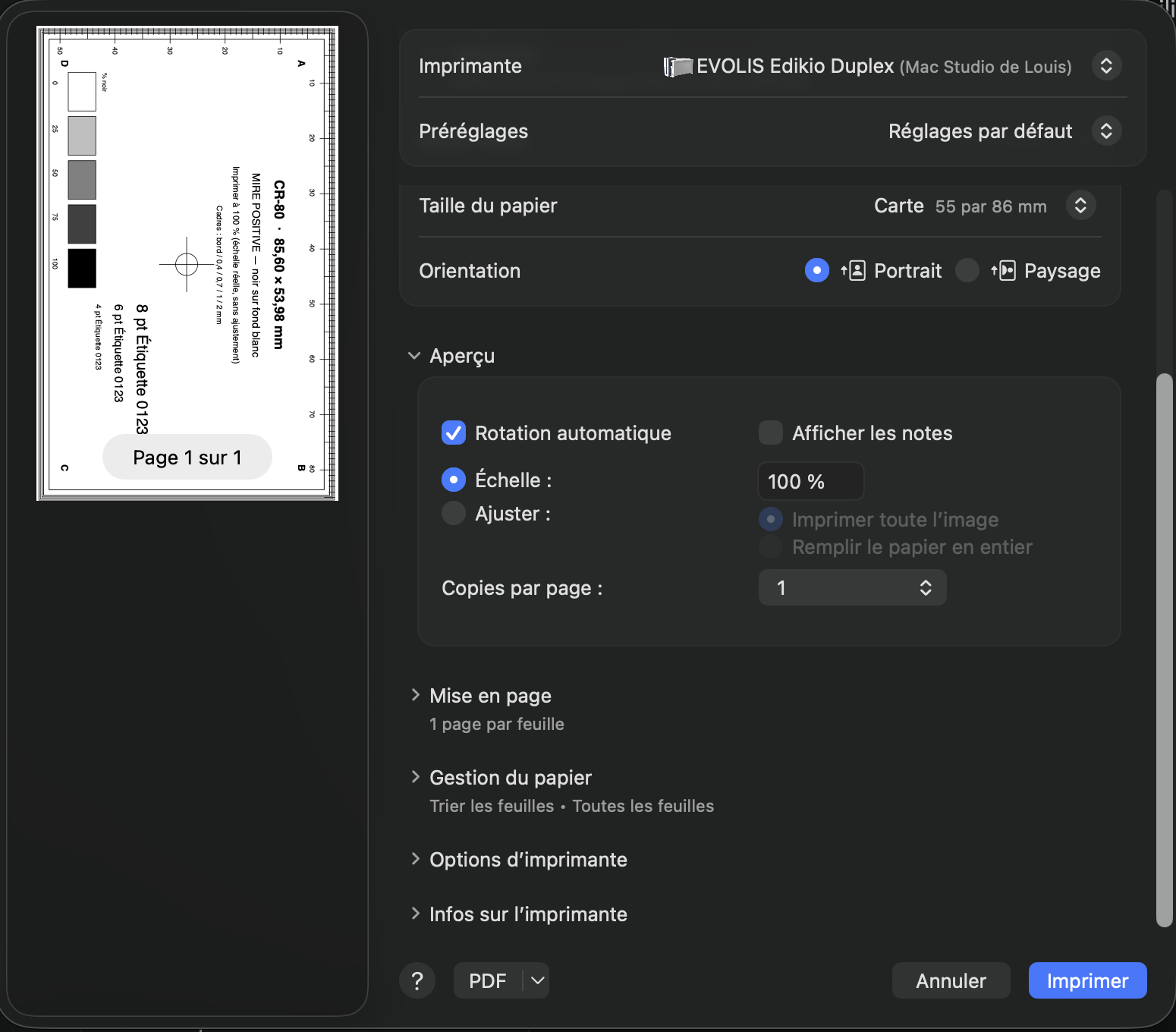Click the Taille du papier stepper arrows

click(x=1080, y=206)
